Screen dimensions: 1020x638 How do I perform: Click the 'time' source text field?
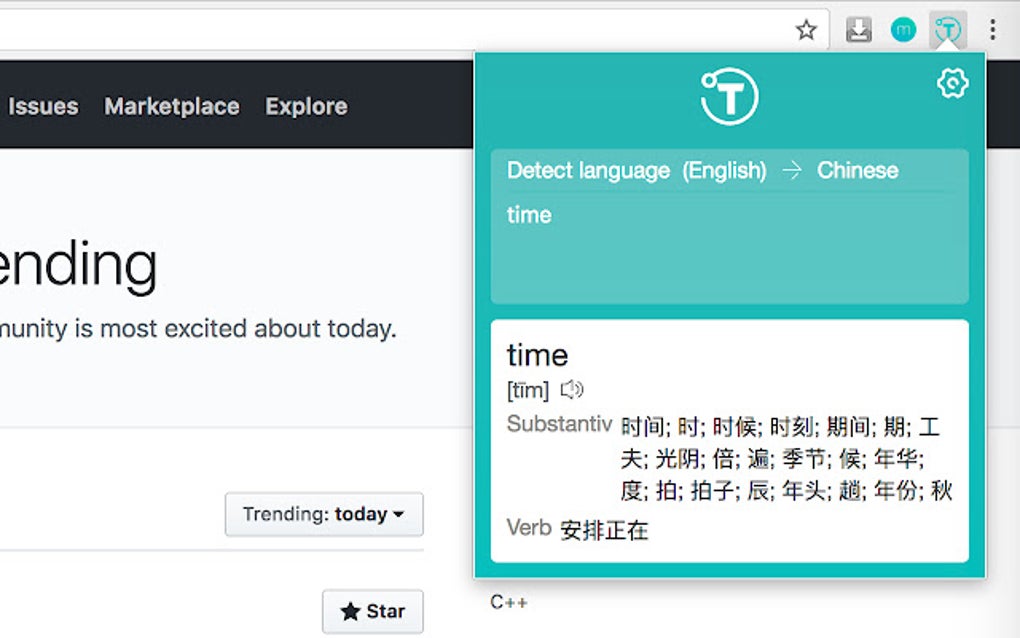click(528, 215)
